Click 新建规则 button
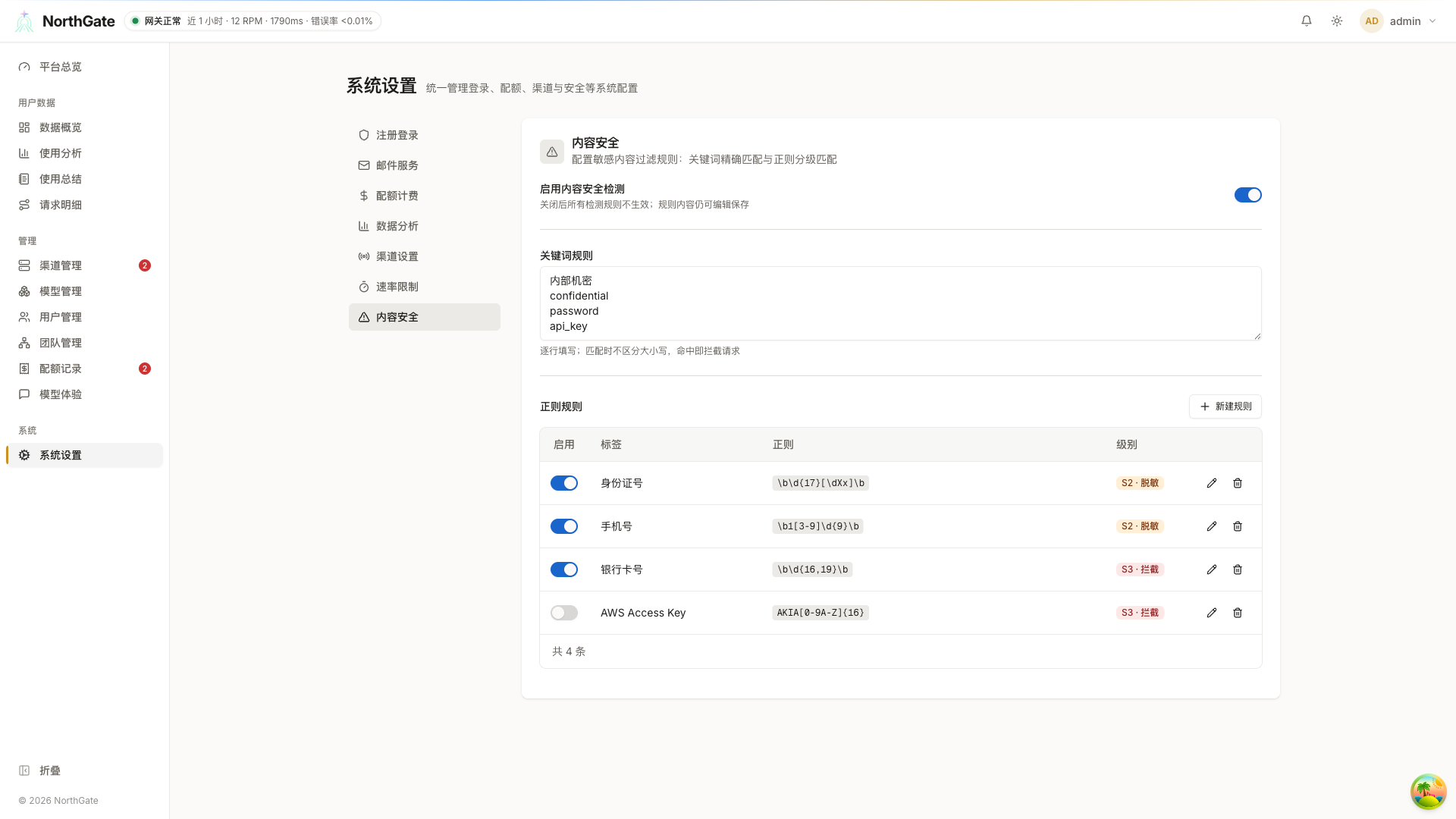Viewport: 1456px width, 819px height. click(x=1225, y=406)
